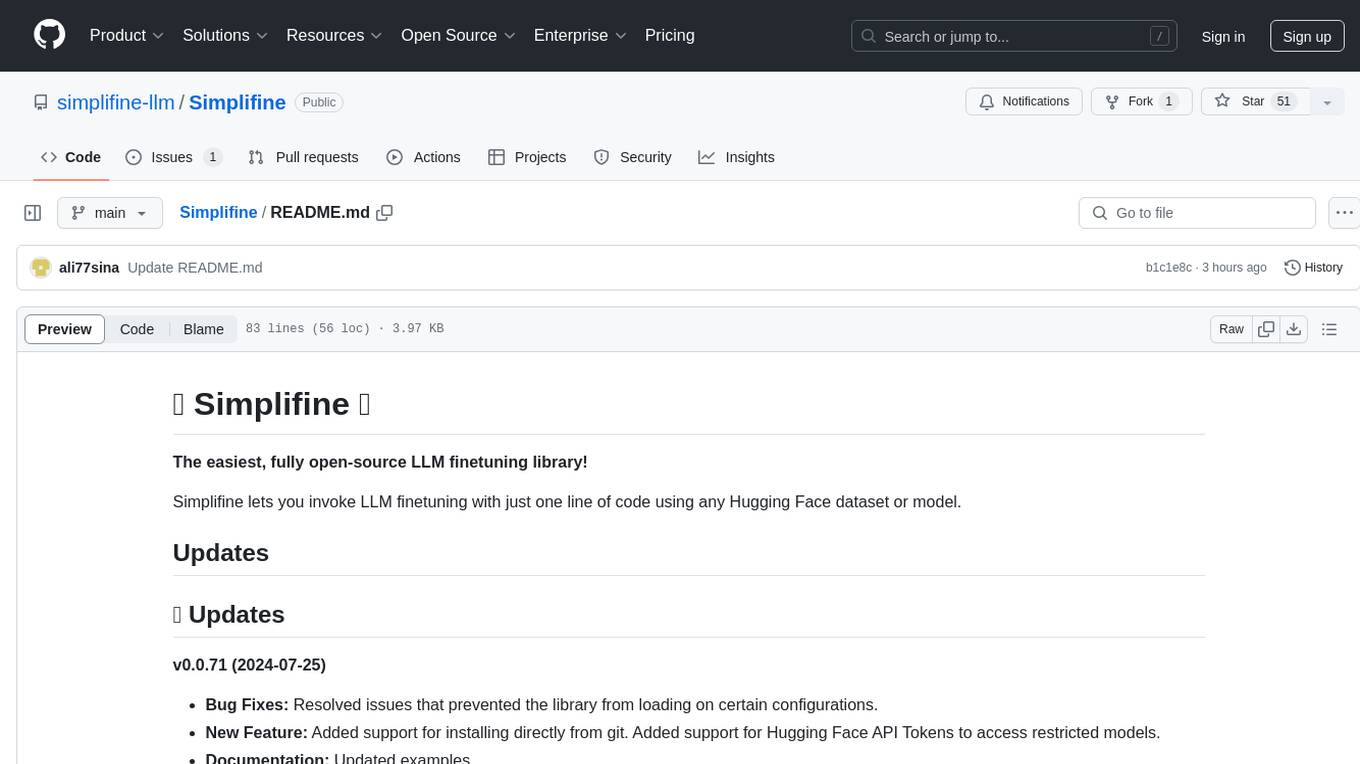Switch to the Actions tab
The image size is (1360, 764).
coord(423,157)
